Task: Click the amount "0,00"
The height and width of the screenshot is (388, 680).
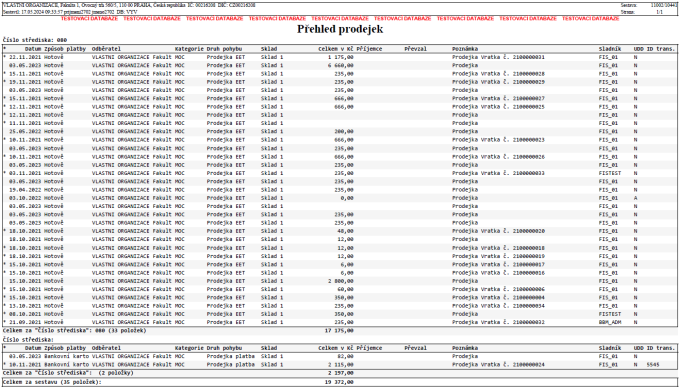Action: (x=347, y=198)
